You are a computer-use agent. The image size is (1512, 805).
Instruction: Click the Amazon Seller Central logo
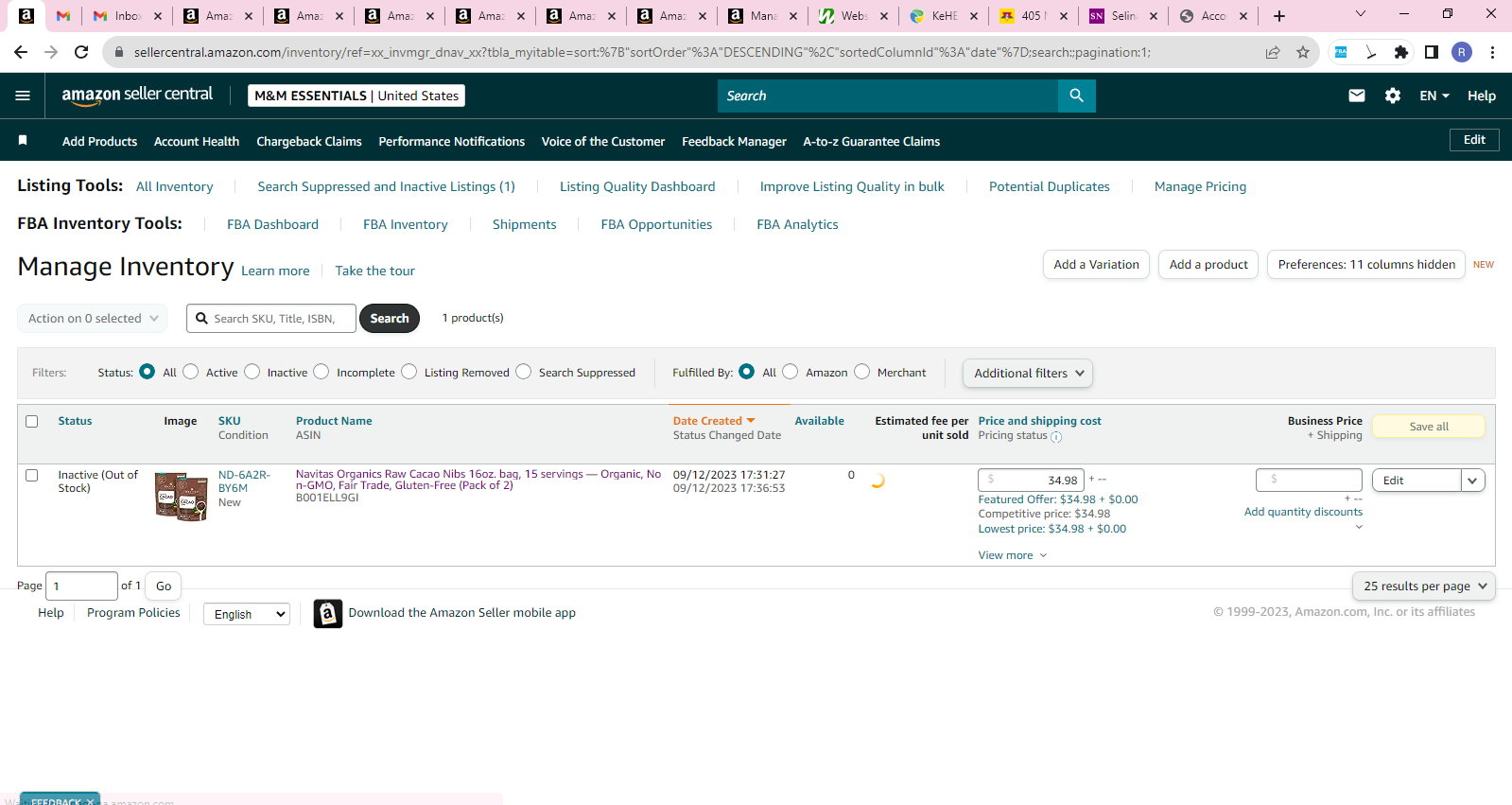(x=137, y=95)
